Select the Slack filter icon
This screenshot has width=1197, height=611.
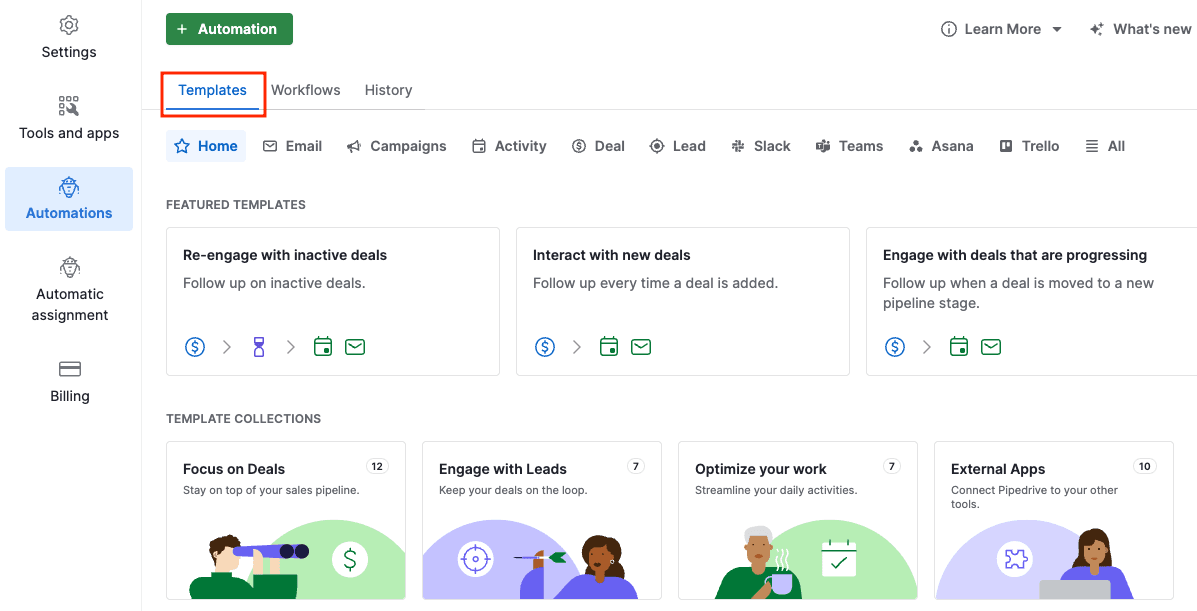[738, 146]
